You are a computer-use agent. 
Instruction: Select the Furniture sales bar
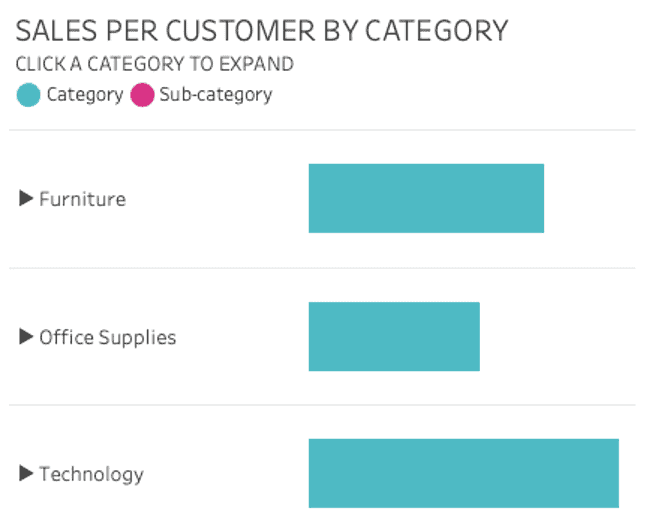(x=426, y=198)
